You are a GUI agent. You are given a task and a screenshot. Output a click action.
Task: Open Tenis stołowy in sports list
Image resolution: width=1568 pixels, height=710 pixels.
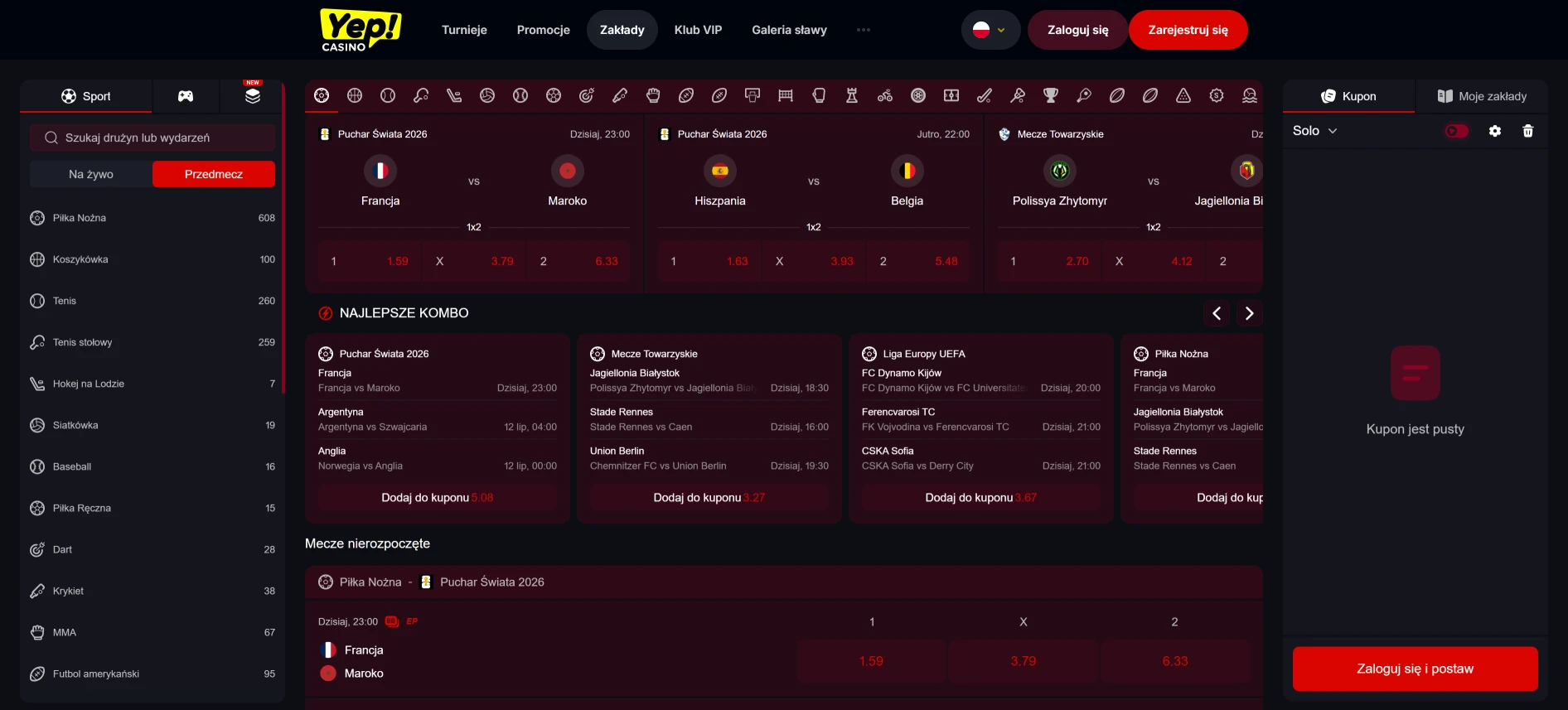point(152,342)
